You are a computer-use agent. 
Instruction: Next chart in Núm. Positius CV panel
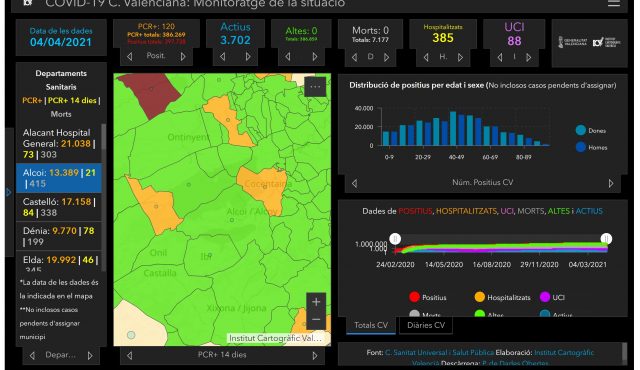(611, 184)
